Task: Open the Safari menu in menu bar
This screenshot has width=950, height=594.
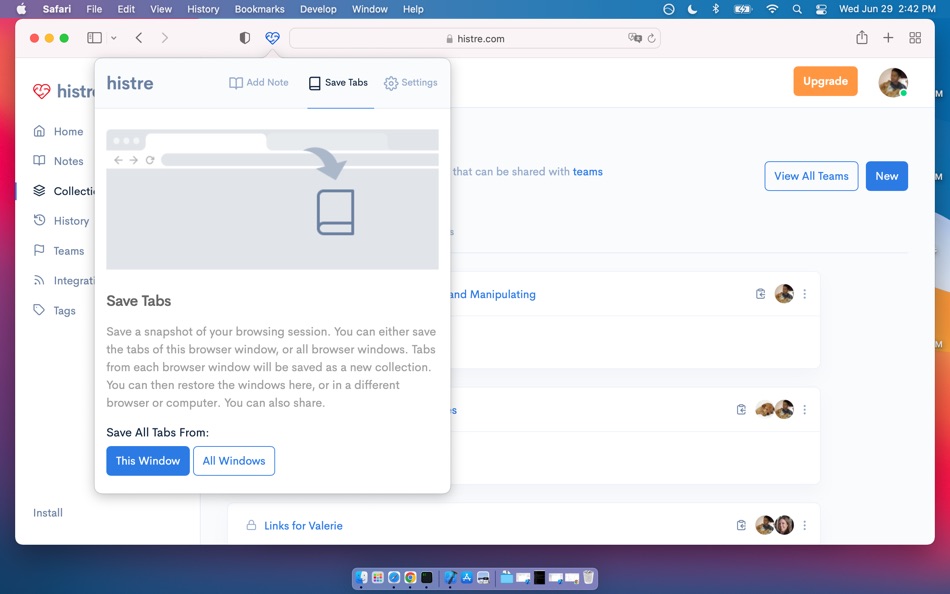Action: click(56, 9)
